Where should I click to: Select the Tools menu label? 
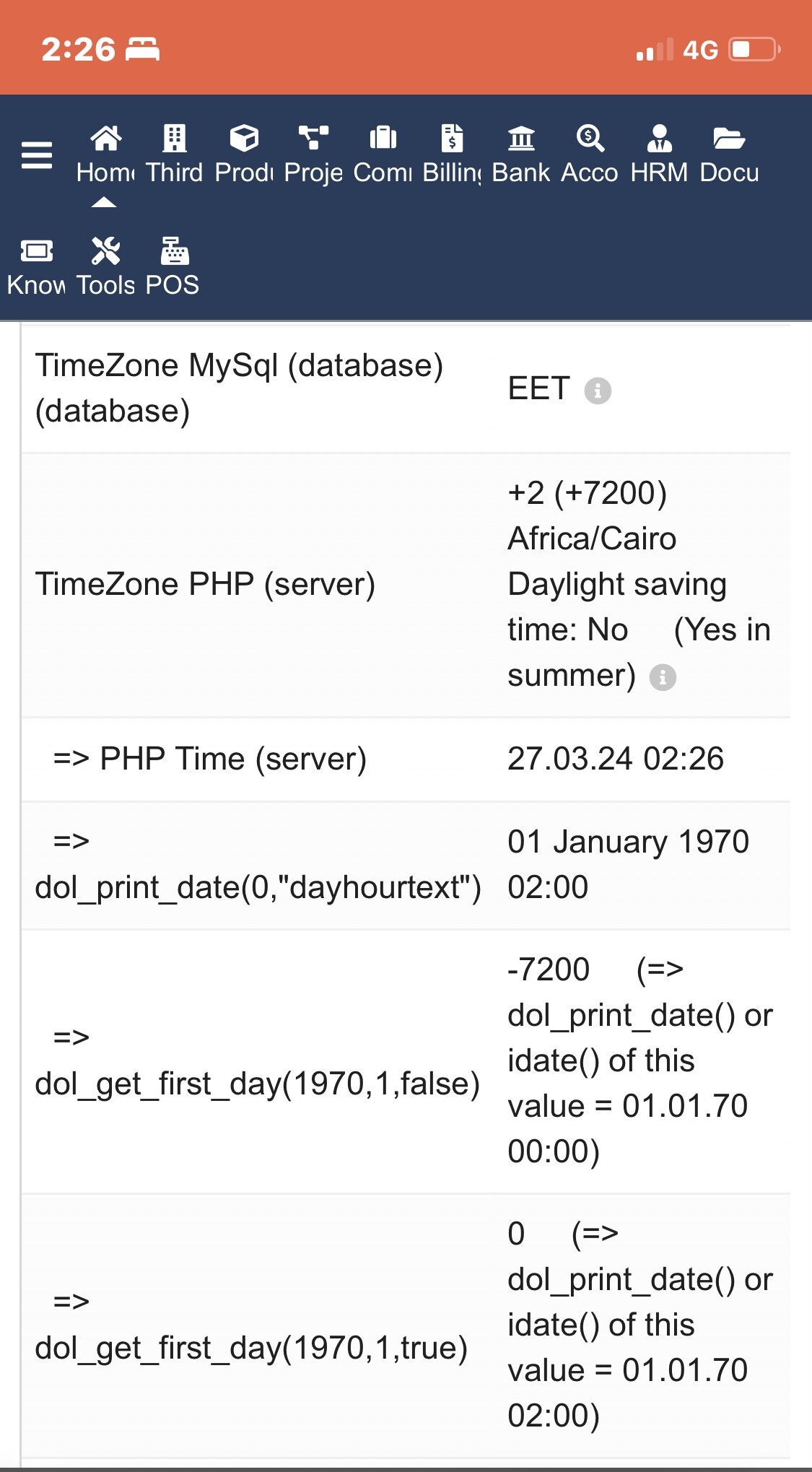(x=105, y=285)
